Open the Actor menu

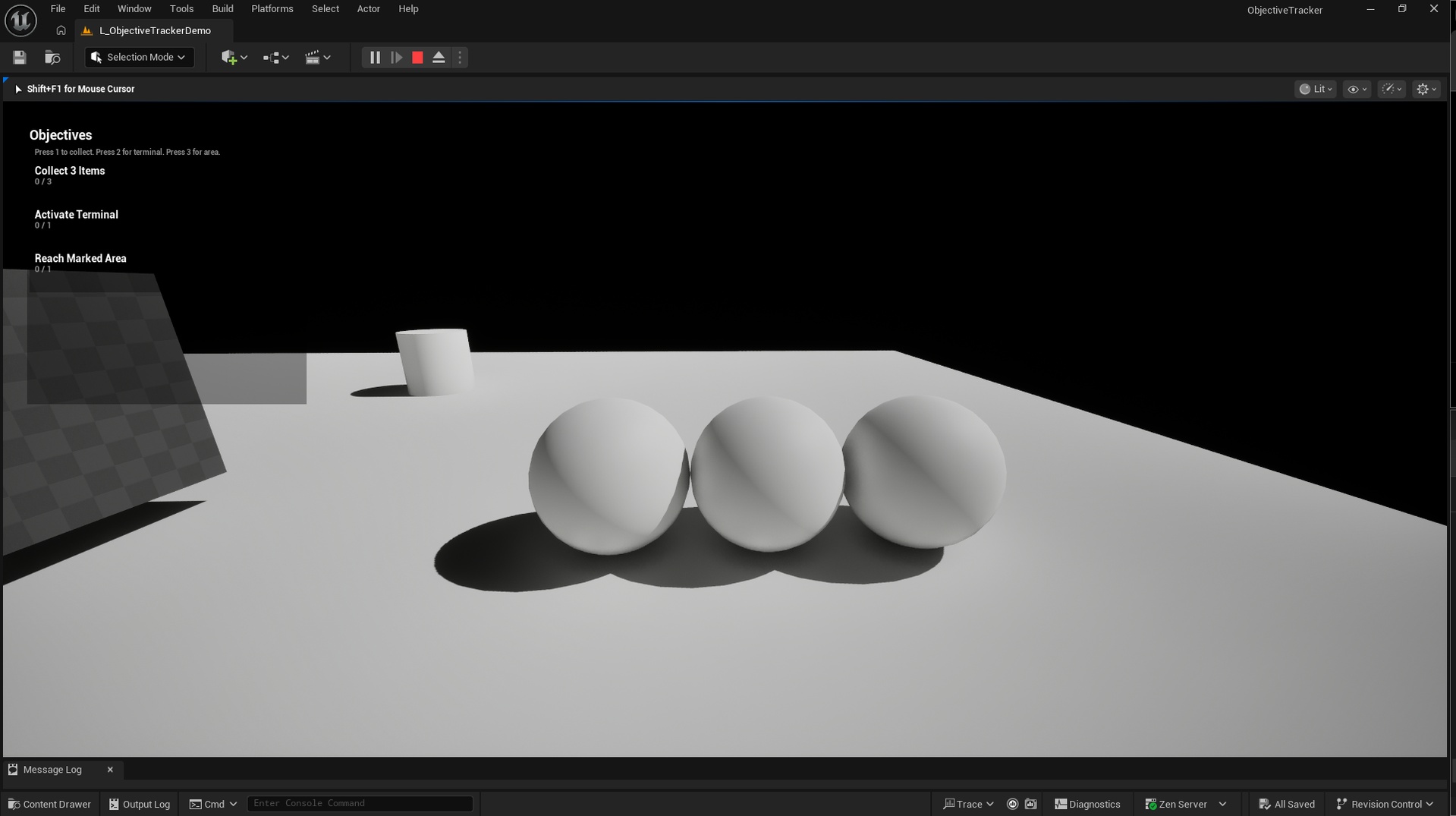tap(369, 9)
